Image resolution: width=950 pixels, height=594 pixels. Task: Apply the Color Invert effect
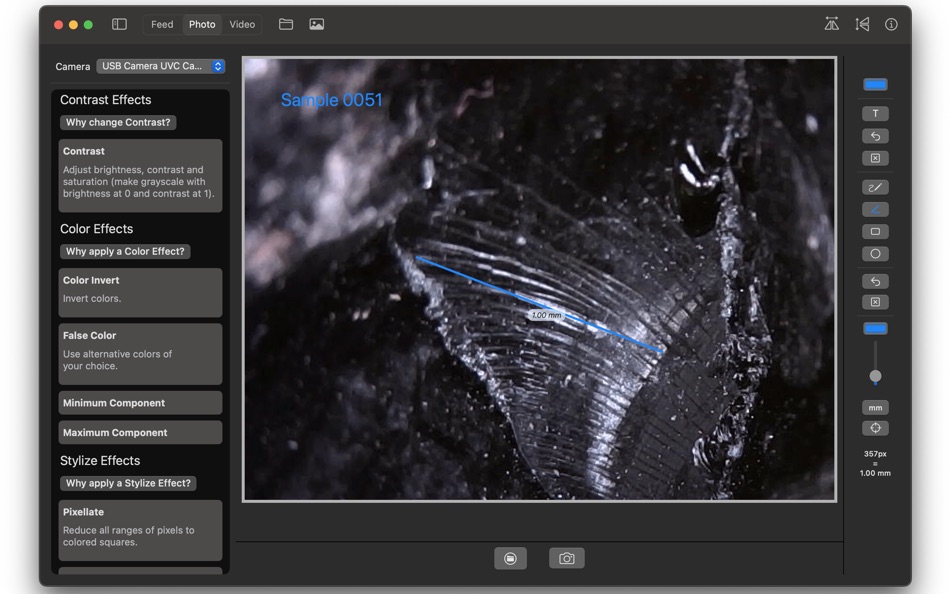(140, 292)
